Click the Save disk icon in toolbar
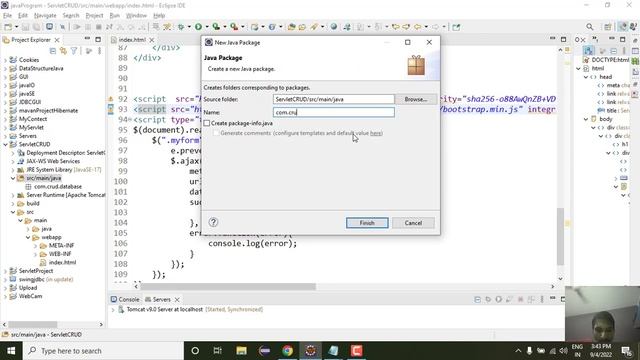 coord(25,27)
